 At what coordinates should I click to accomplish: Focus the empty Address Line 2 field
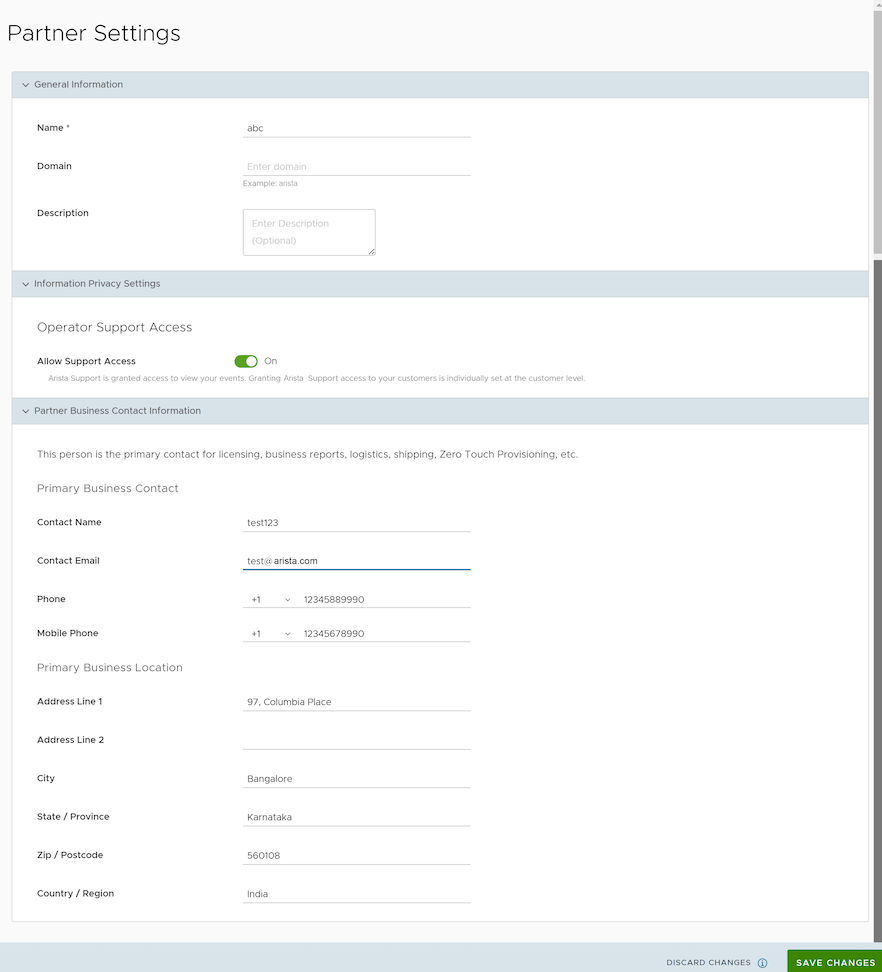coord(356,740)
